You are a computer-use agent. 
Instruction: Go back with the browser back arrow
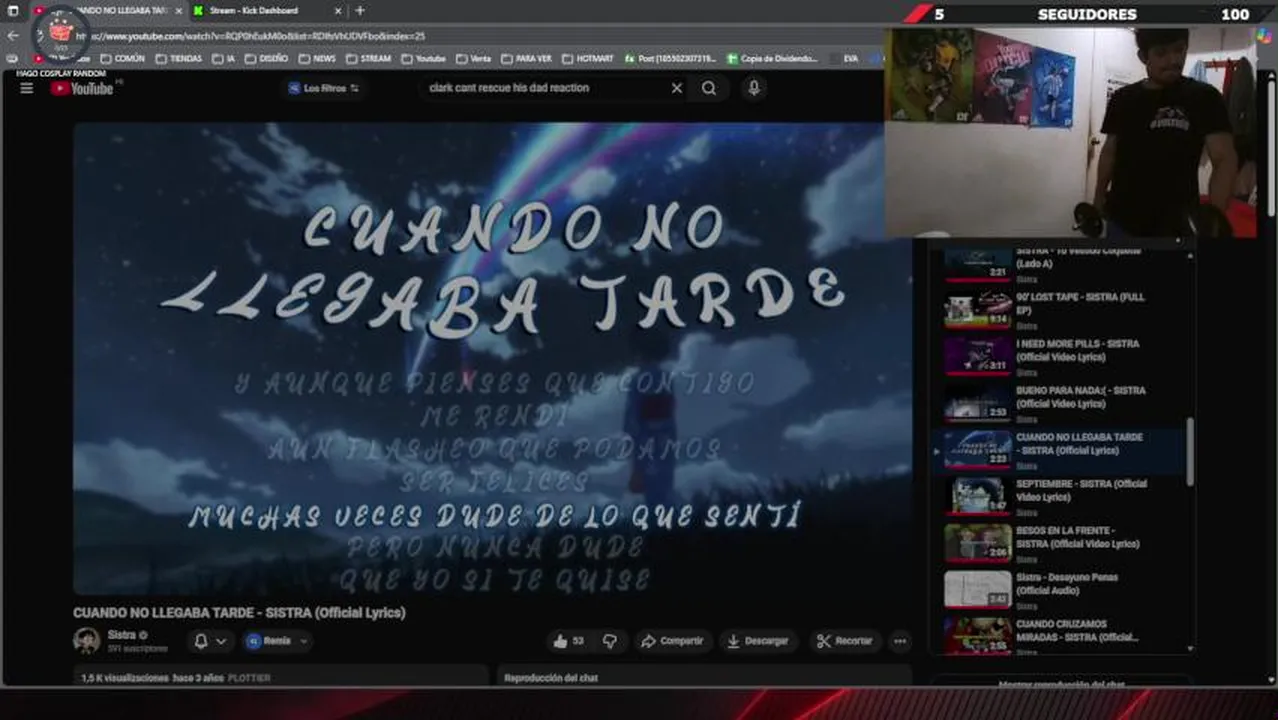[13, 36]
